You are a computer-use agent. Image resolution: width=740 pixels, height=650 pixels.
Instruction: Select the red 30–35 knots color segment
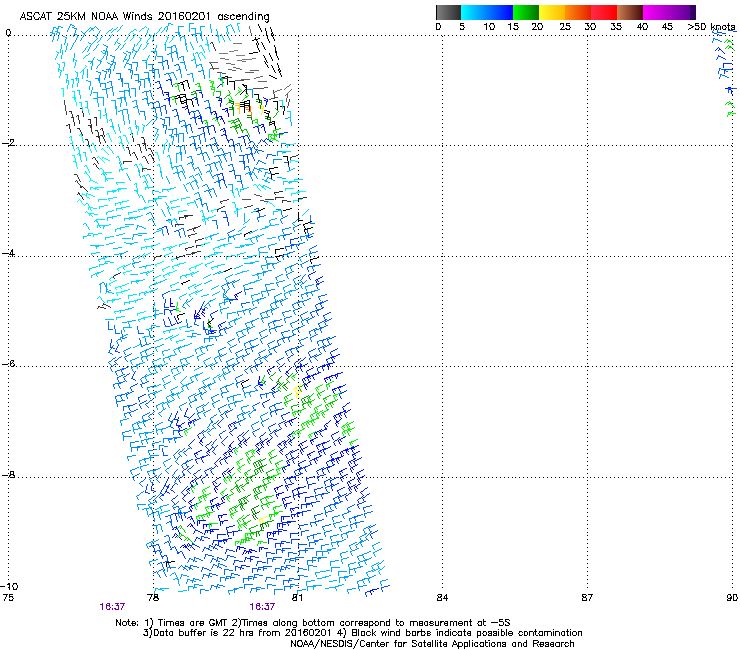tap(604, 12)
